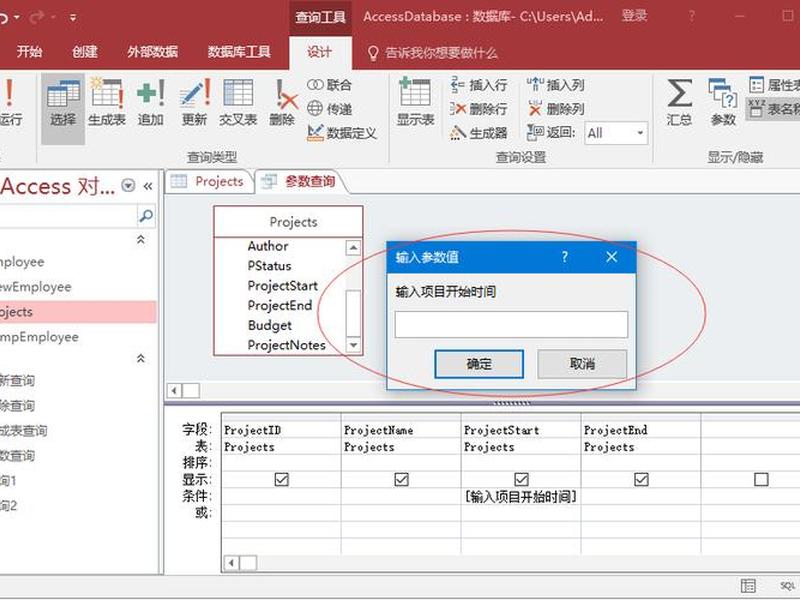Image resolution: width=800 pixels, height=600 pixels.
Task: Open the Design (设计) ribbon tab
Action: 320,52
